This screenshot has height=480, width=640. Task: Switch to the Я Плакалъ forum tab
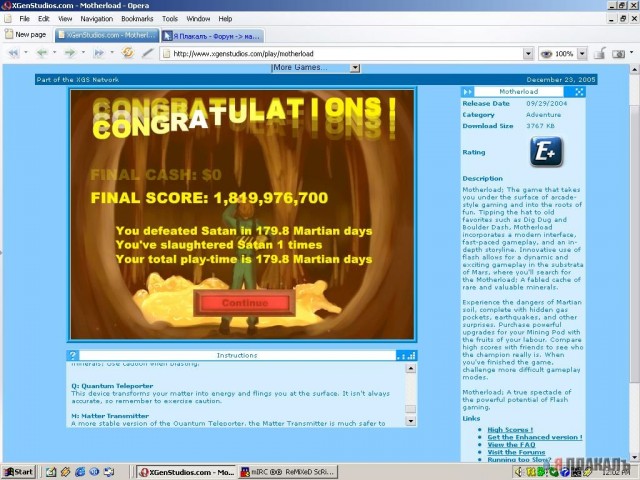(213, 36)
